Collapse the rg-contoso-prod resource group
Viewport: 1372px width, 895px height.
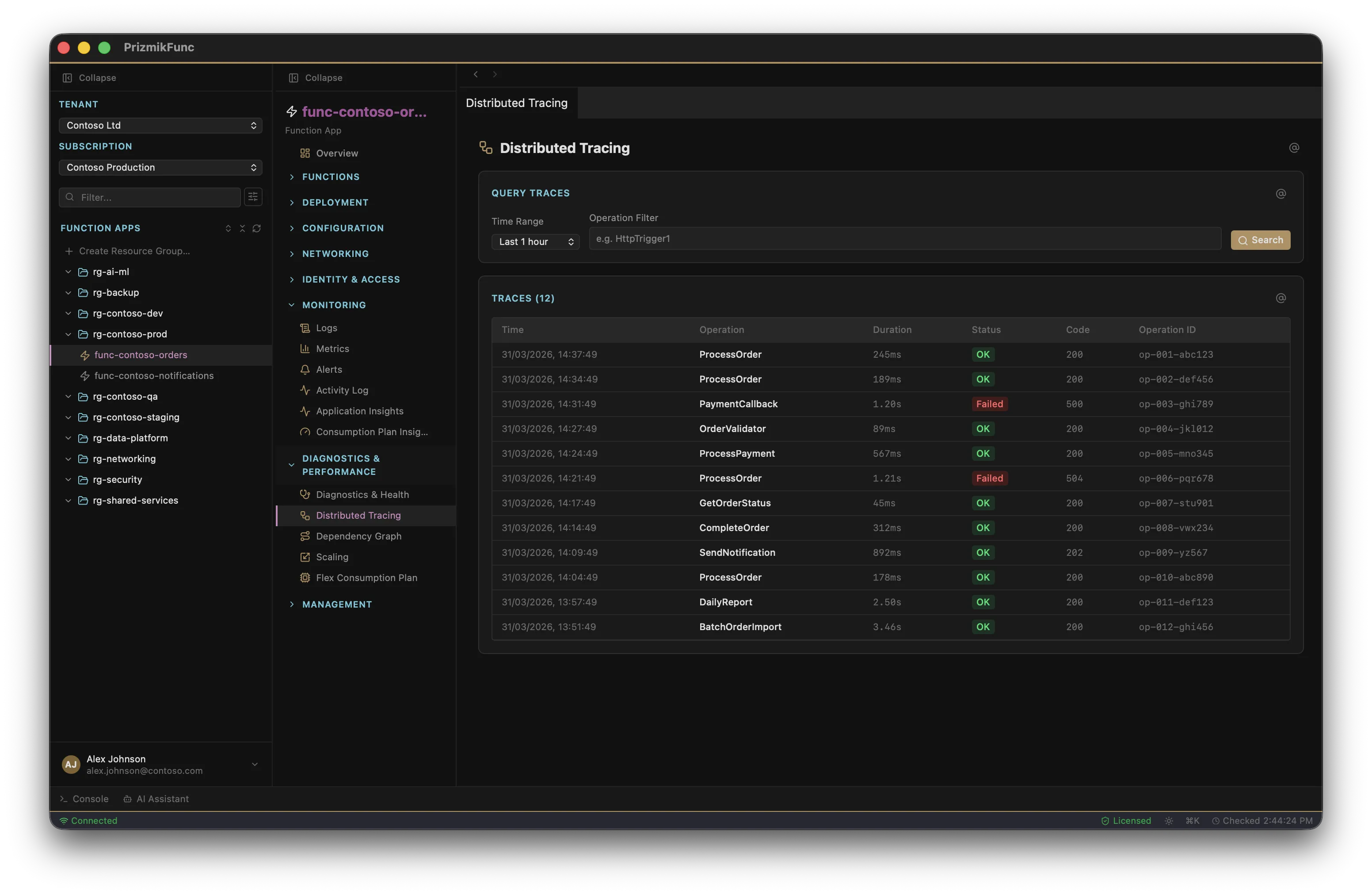pyautogui.click(x=68, y=334)
